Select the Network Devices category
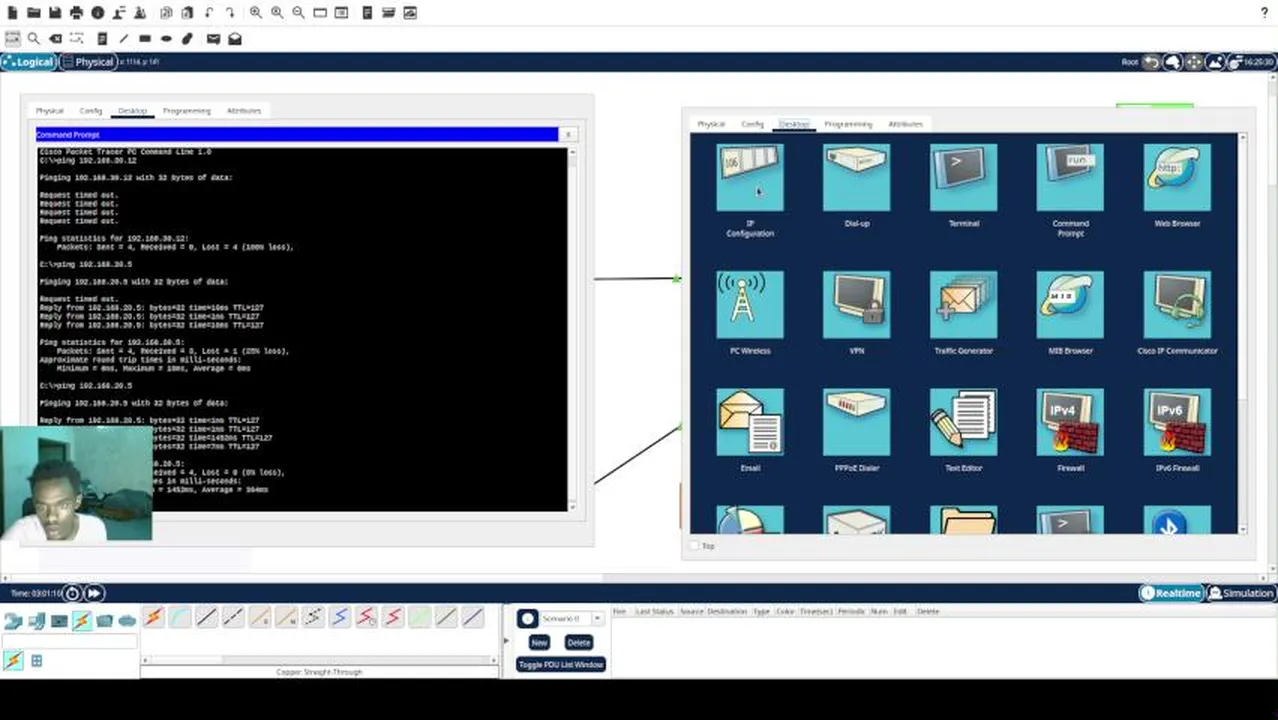 tap(14, 621)
